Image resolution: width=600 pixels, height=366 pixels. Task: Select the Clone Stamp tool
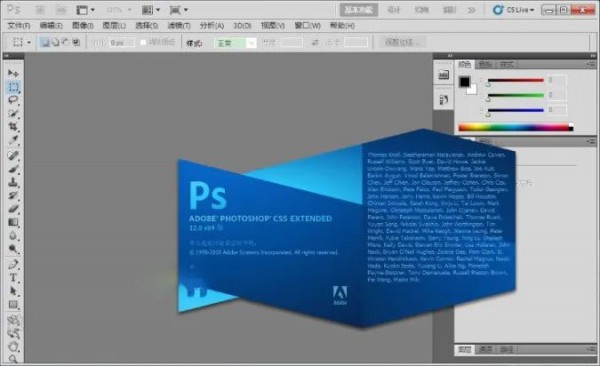click(x=13, y=182)
